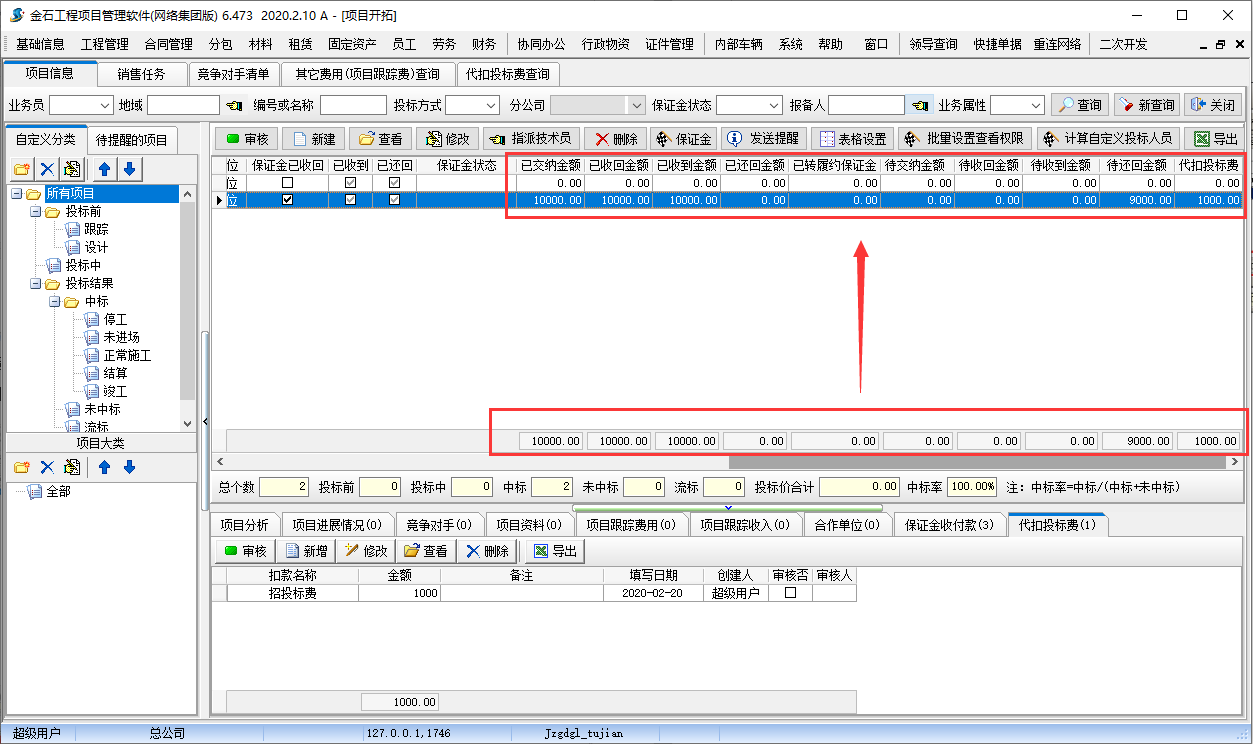1253x744 pixels.
Task: Open the 投标方式 dropdown
Action: pos(490,105)
